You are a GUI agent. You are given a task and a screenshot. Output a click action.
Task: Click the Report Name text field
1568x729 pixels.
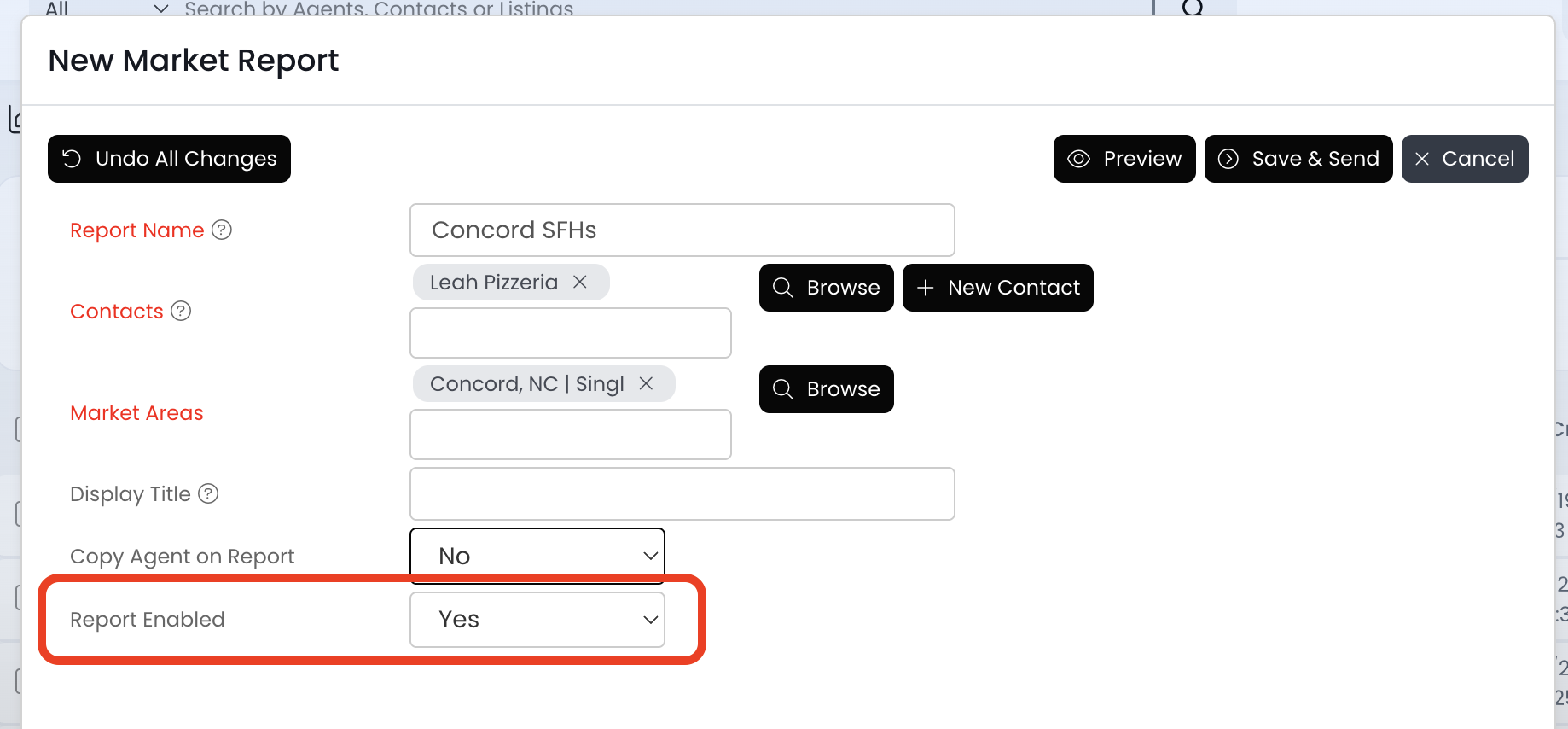(x=682, y=230)
